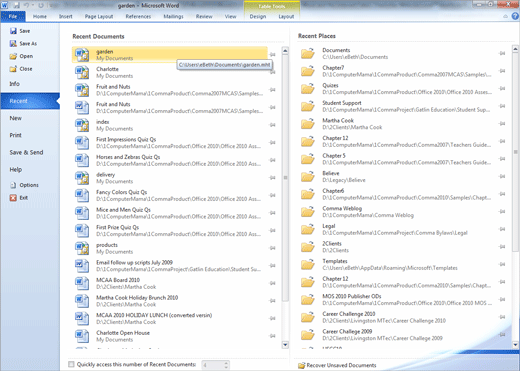Minimize the ribbon with the caret icon

505,16
